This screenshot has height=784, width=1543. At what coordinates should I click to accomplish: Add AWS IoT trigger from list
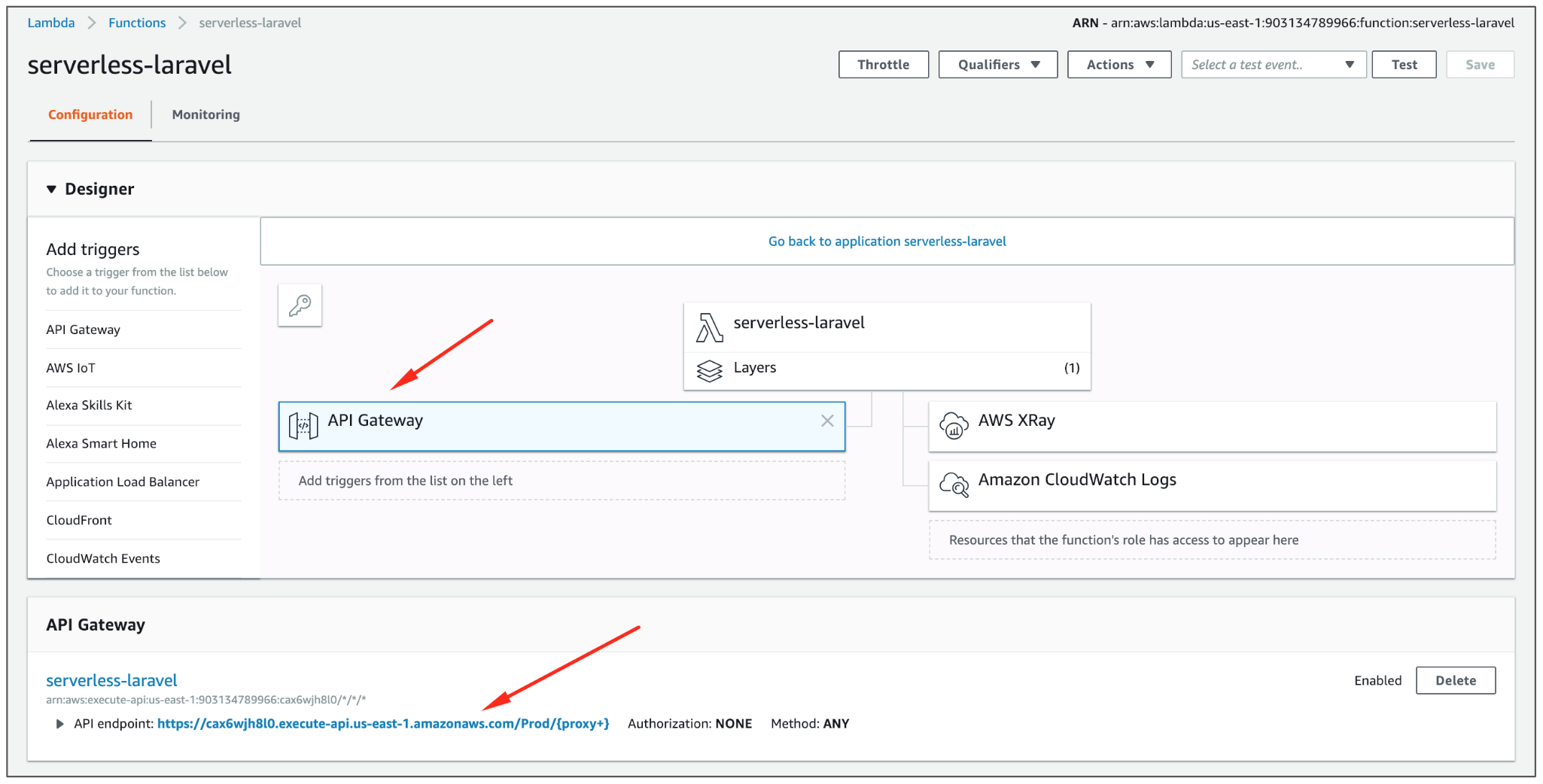(71, 368)
